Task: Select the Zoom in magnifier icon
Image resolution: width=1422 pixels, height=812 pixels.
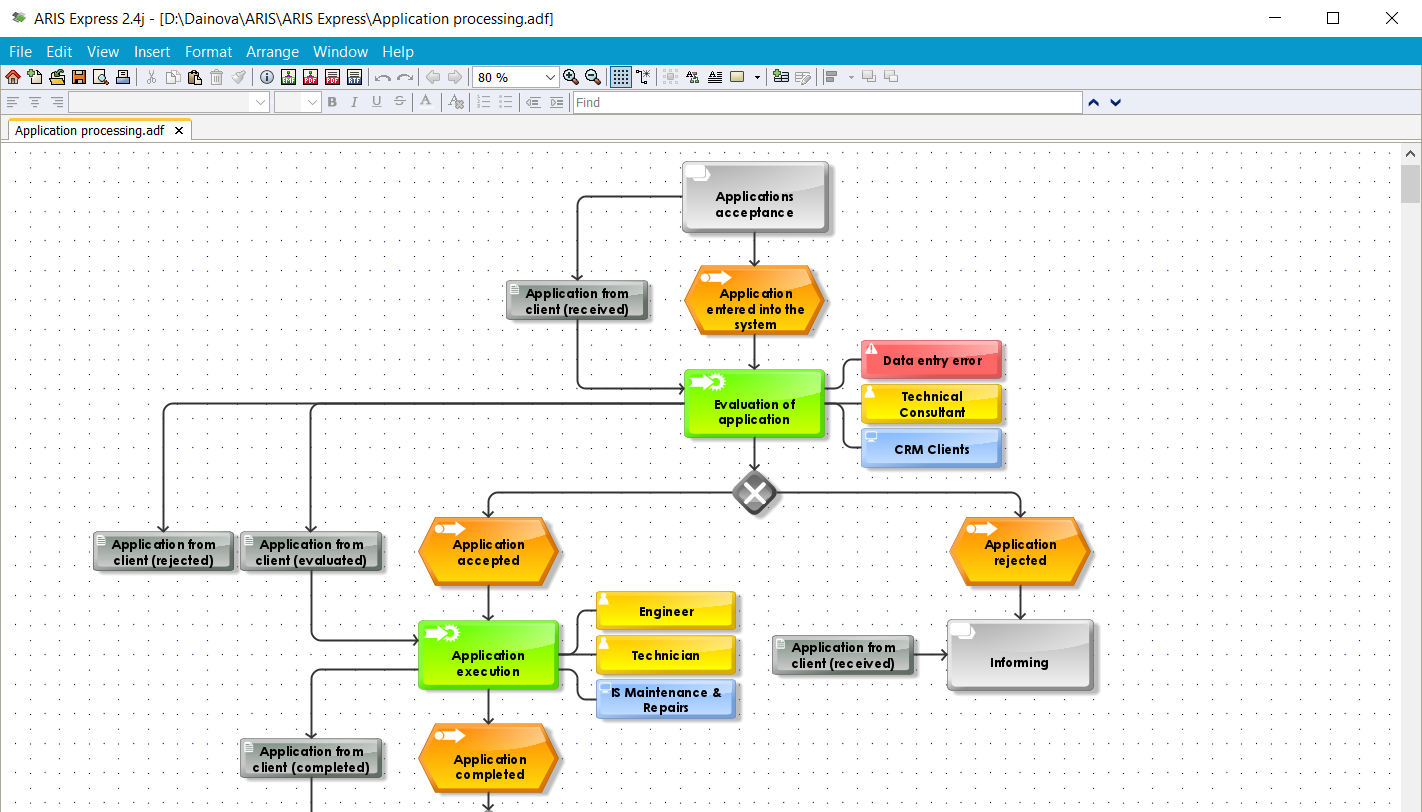Action: pos(570,77)
